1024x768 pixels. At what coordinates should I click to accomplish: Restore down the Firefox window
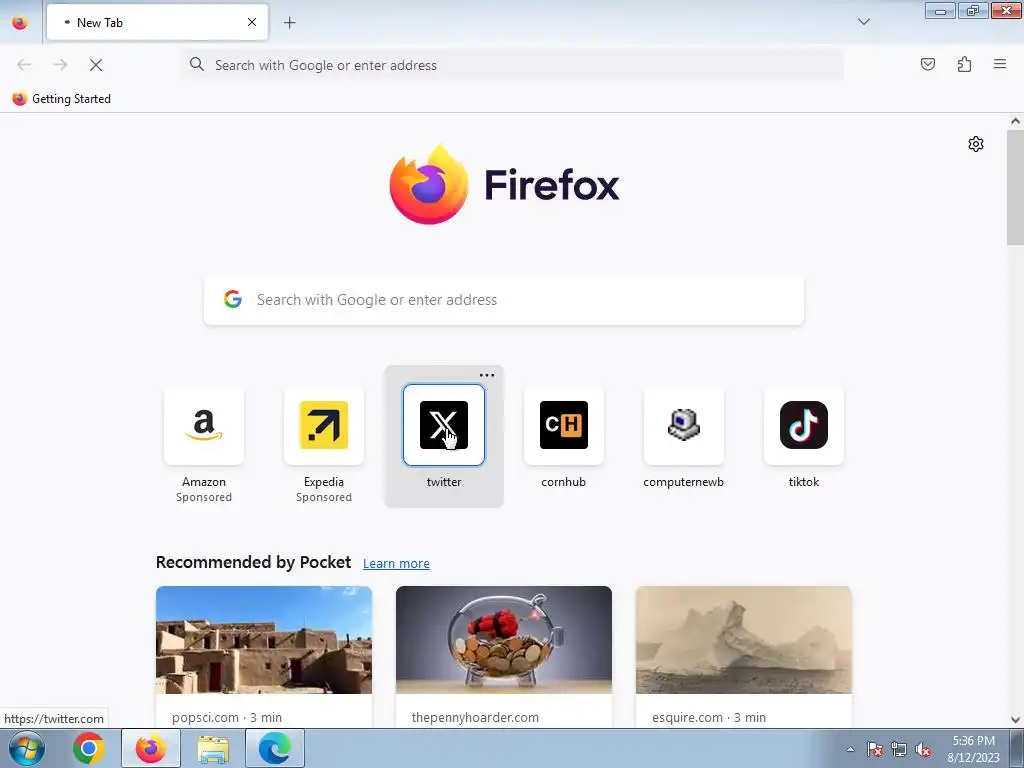click(973, 10)
